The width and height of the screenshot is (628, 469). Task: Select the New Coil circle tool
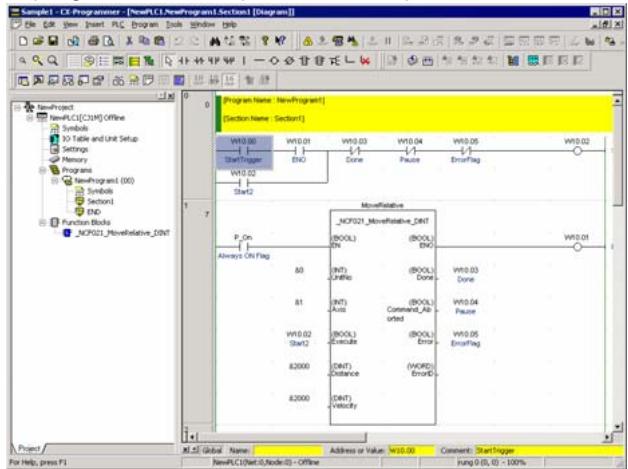pos(274,61)
